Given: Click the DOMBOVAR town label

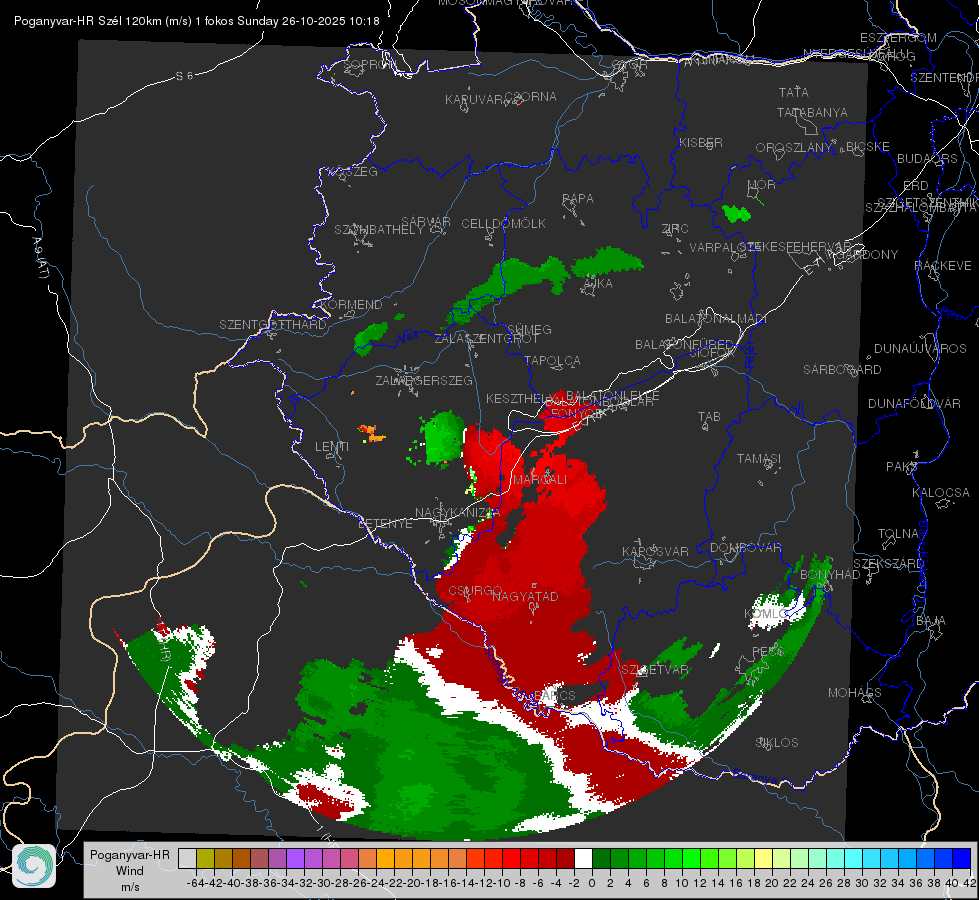Looking at the screenshot, I should (x=745, y=548).
